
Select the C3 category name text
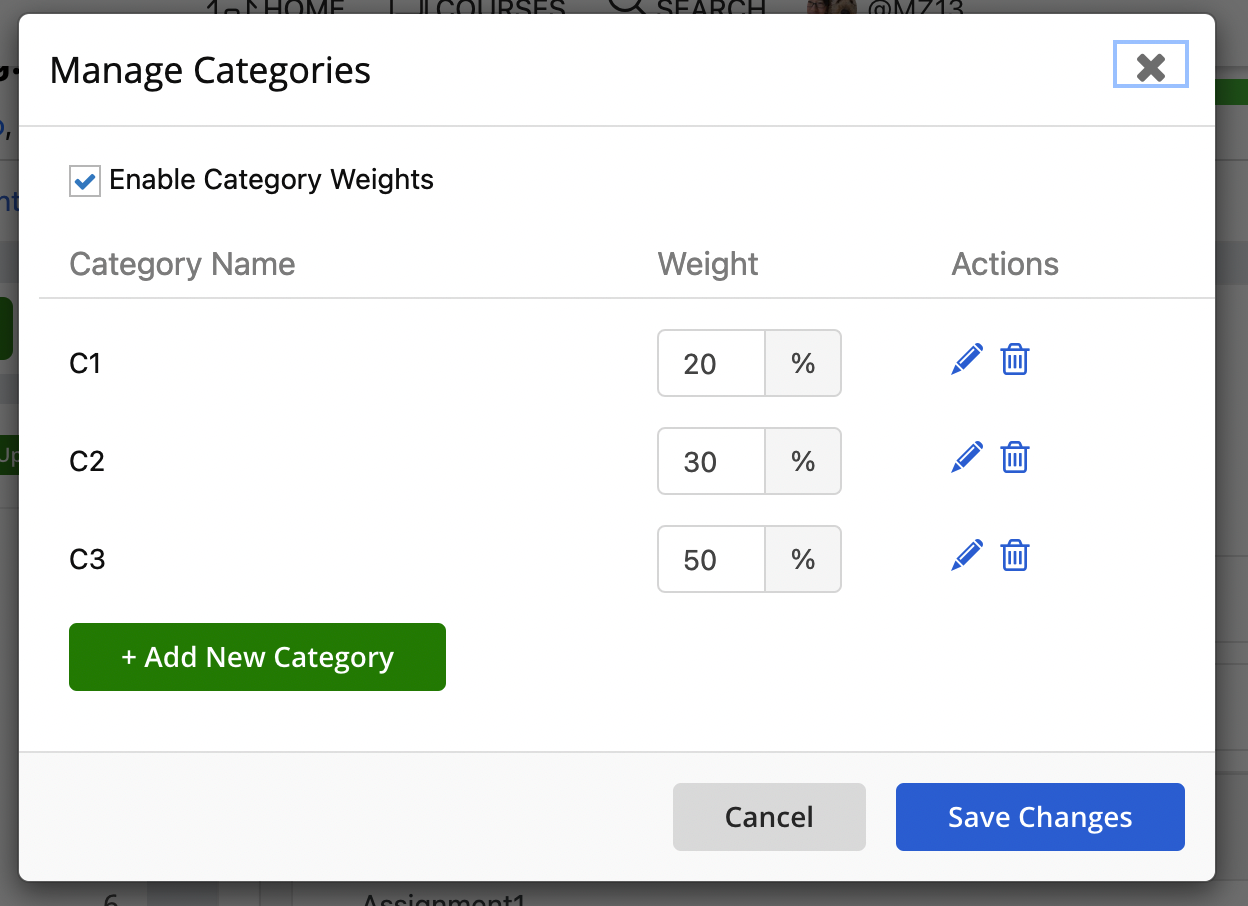point(87,559)
